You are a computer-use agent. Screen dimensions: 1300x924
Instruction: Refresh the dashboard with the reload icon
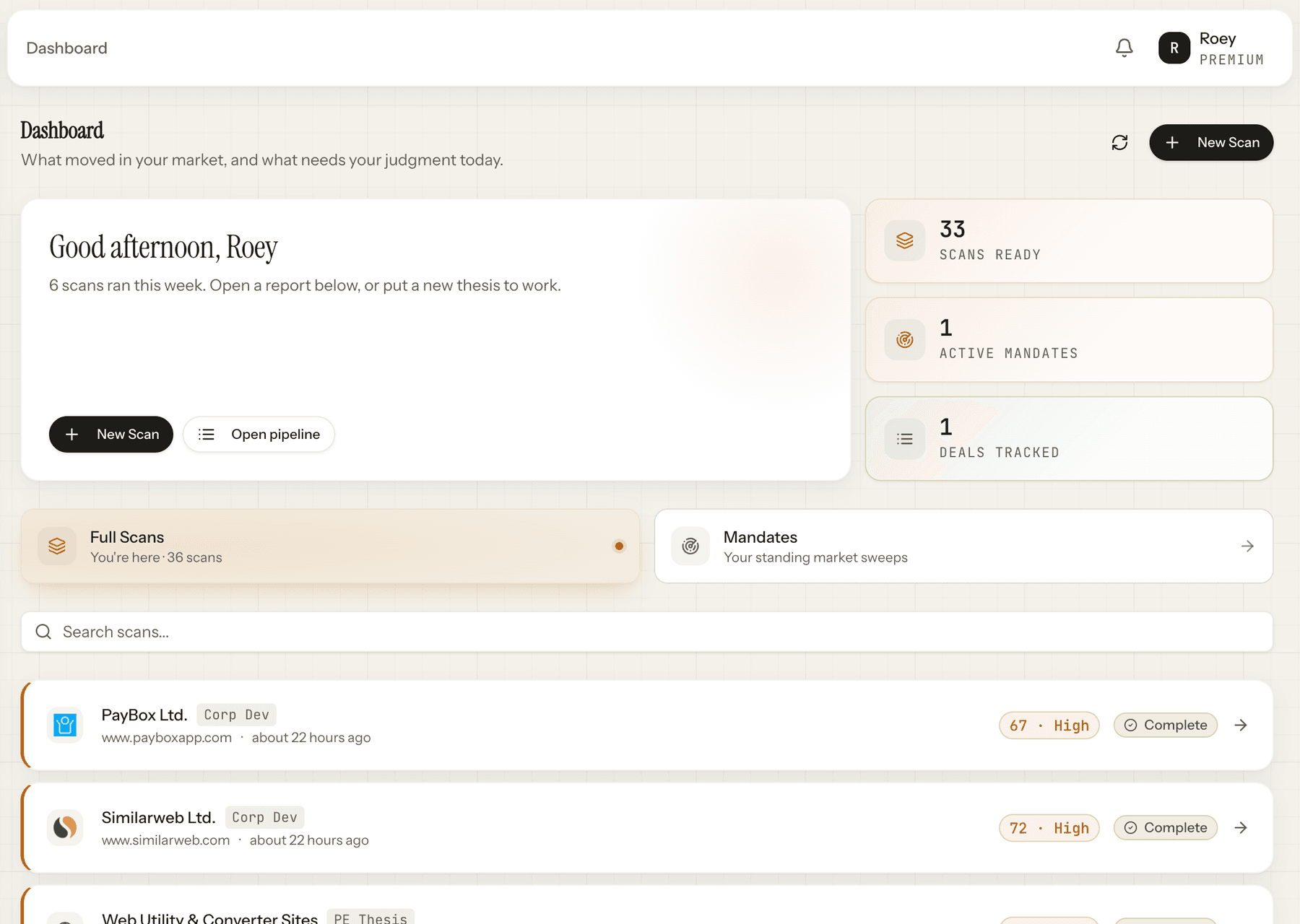point(1119,142)
